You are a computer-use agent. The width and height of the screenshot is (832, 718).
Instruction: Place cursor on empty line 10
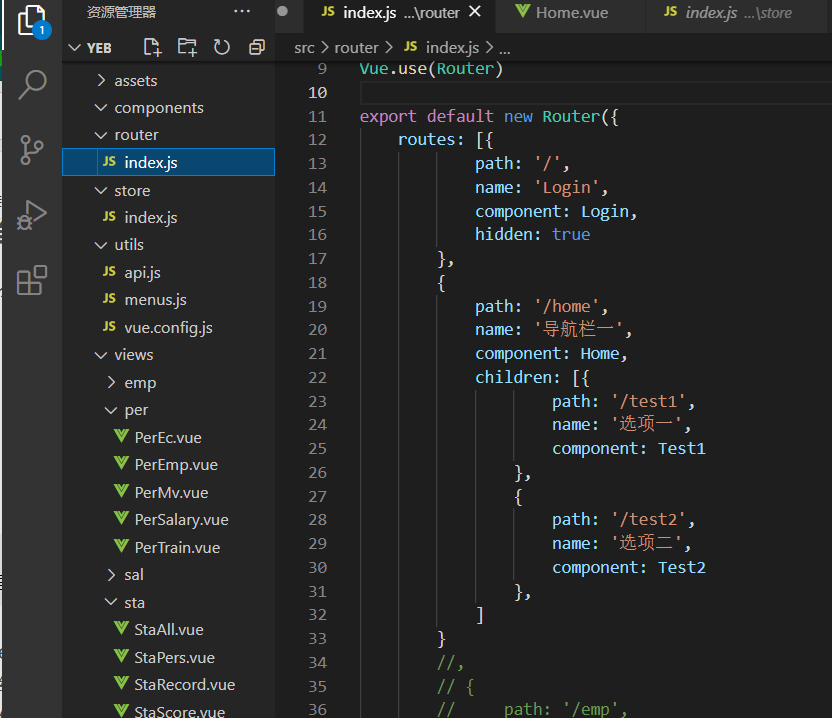594,93
